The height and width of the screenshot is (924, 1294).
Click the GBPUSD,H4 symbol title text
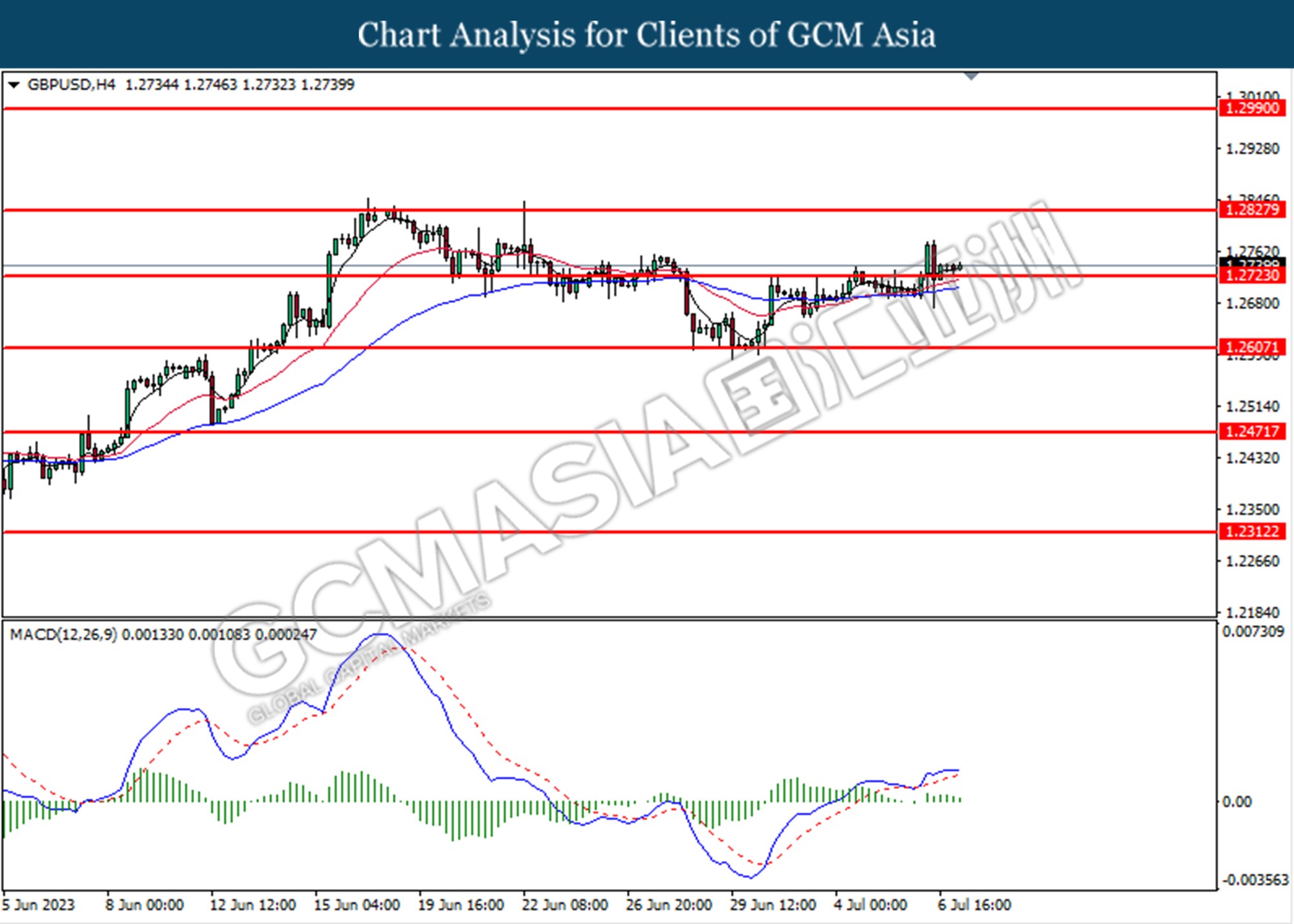coord(71,85)
